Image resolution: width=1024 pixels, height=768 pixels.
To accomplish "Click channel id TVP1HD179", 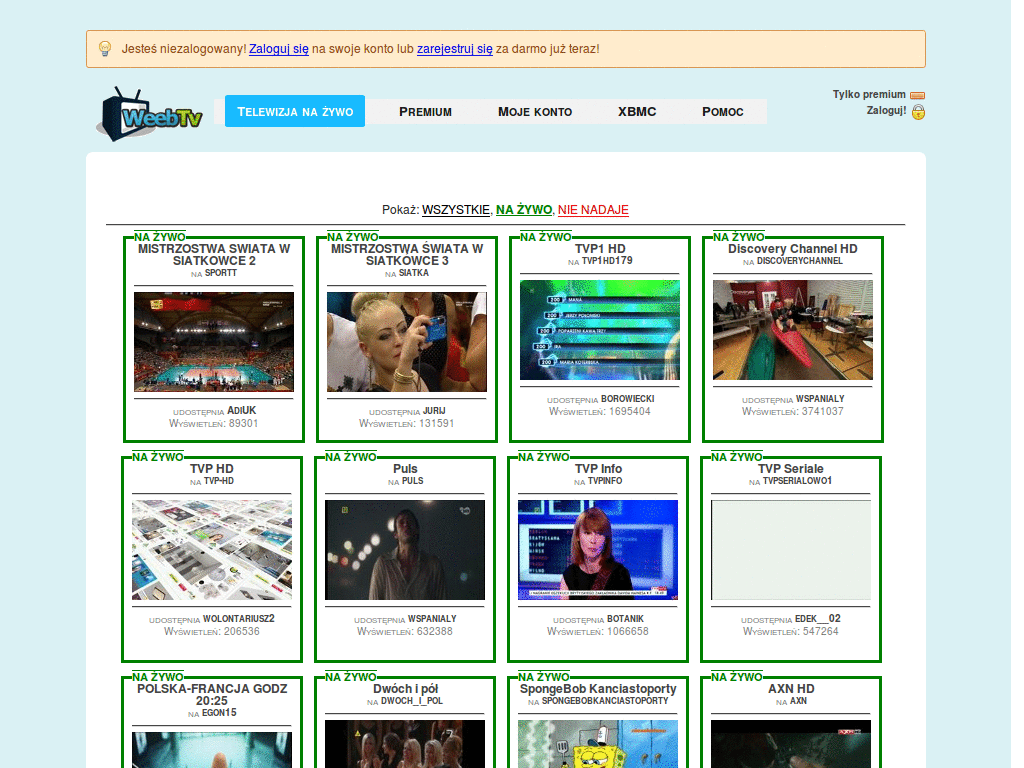I will [607, 261].
